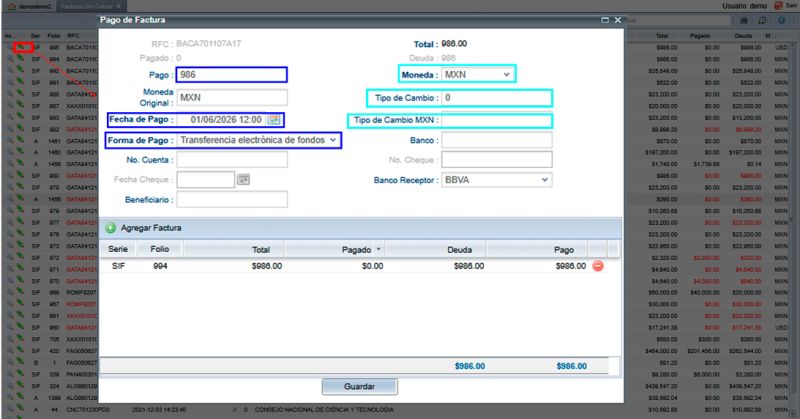Click the Folio cell 994 in the dialog grid
Viewport: 800px width, 419px height.
[x=160, y=266]
